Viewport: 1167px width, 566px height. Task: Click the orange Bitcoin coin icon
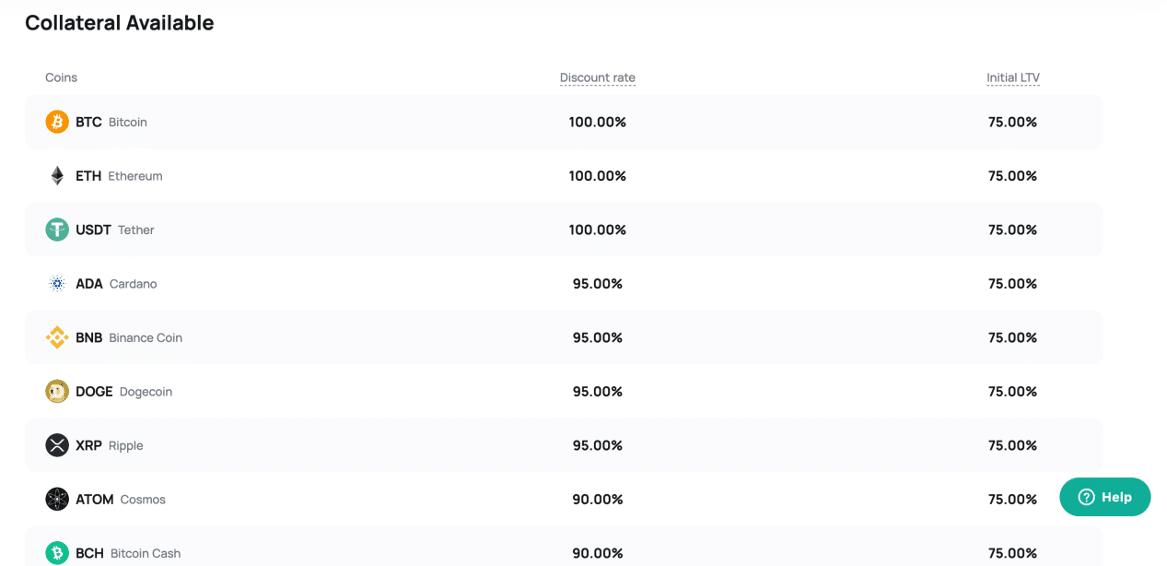tap(57, 121)
